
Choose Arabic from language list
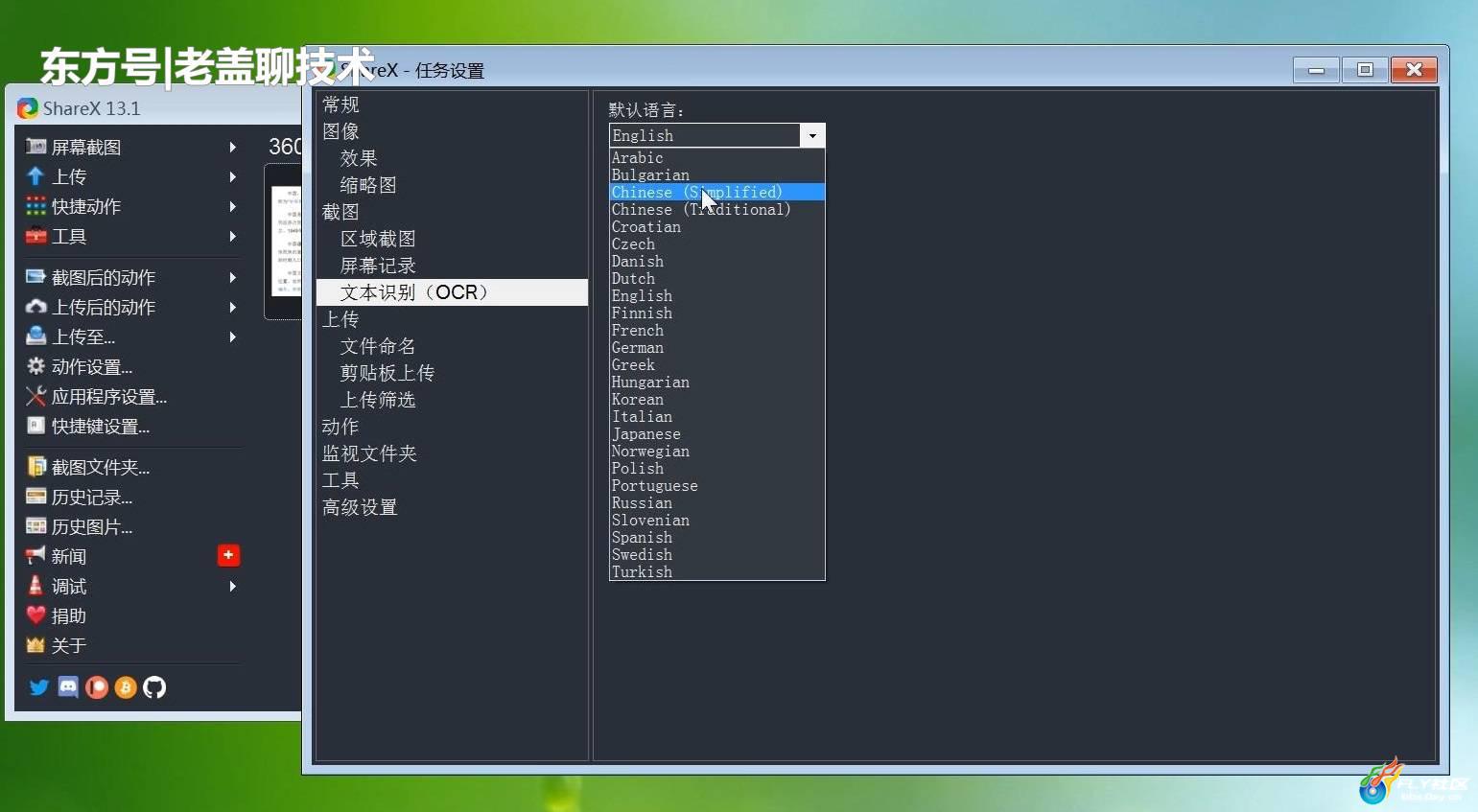click(716, 157)
